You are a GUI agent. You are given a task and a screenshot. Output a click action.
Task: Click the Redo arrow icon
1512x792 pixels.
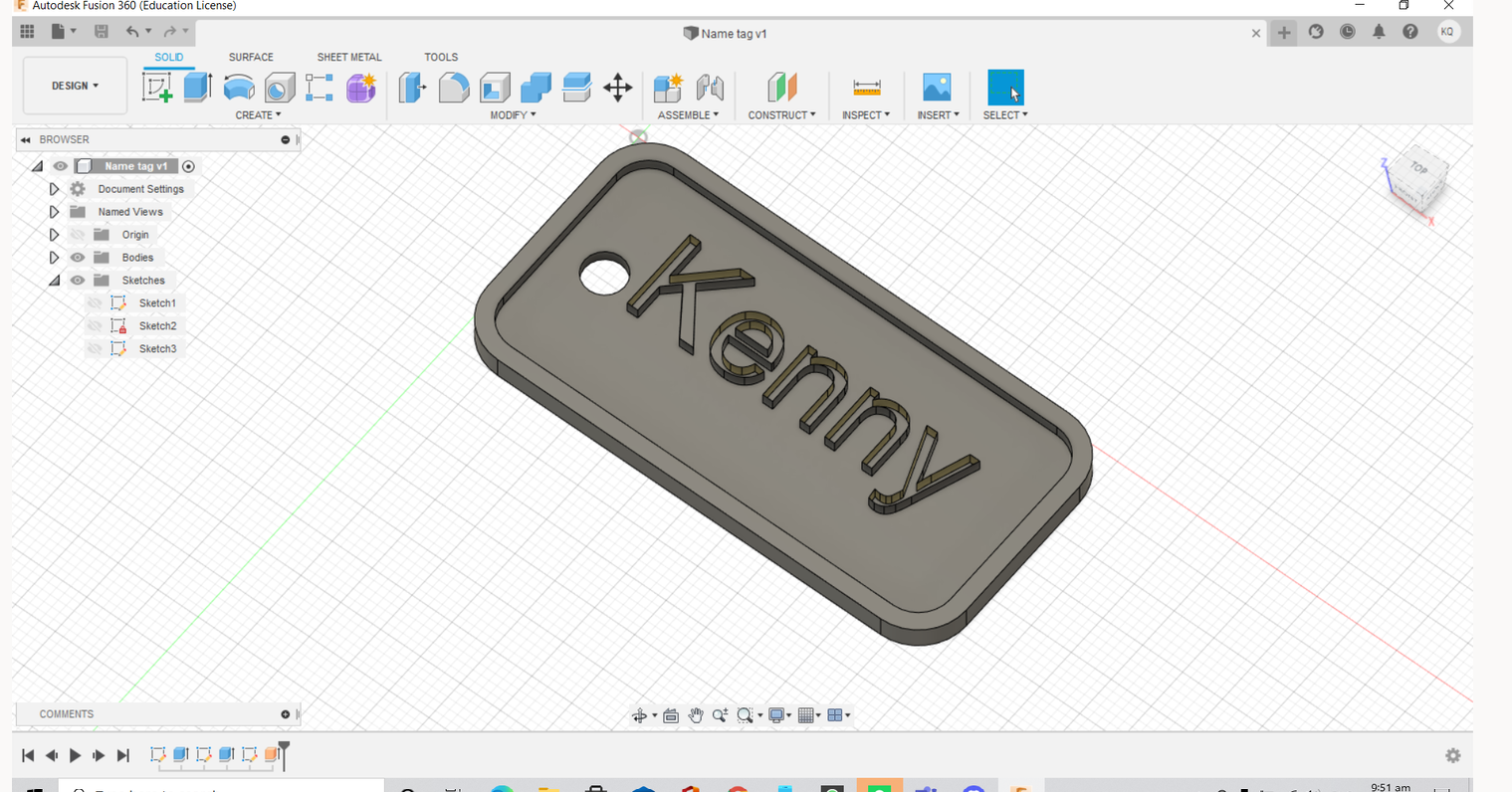tap(170, 32)
